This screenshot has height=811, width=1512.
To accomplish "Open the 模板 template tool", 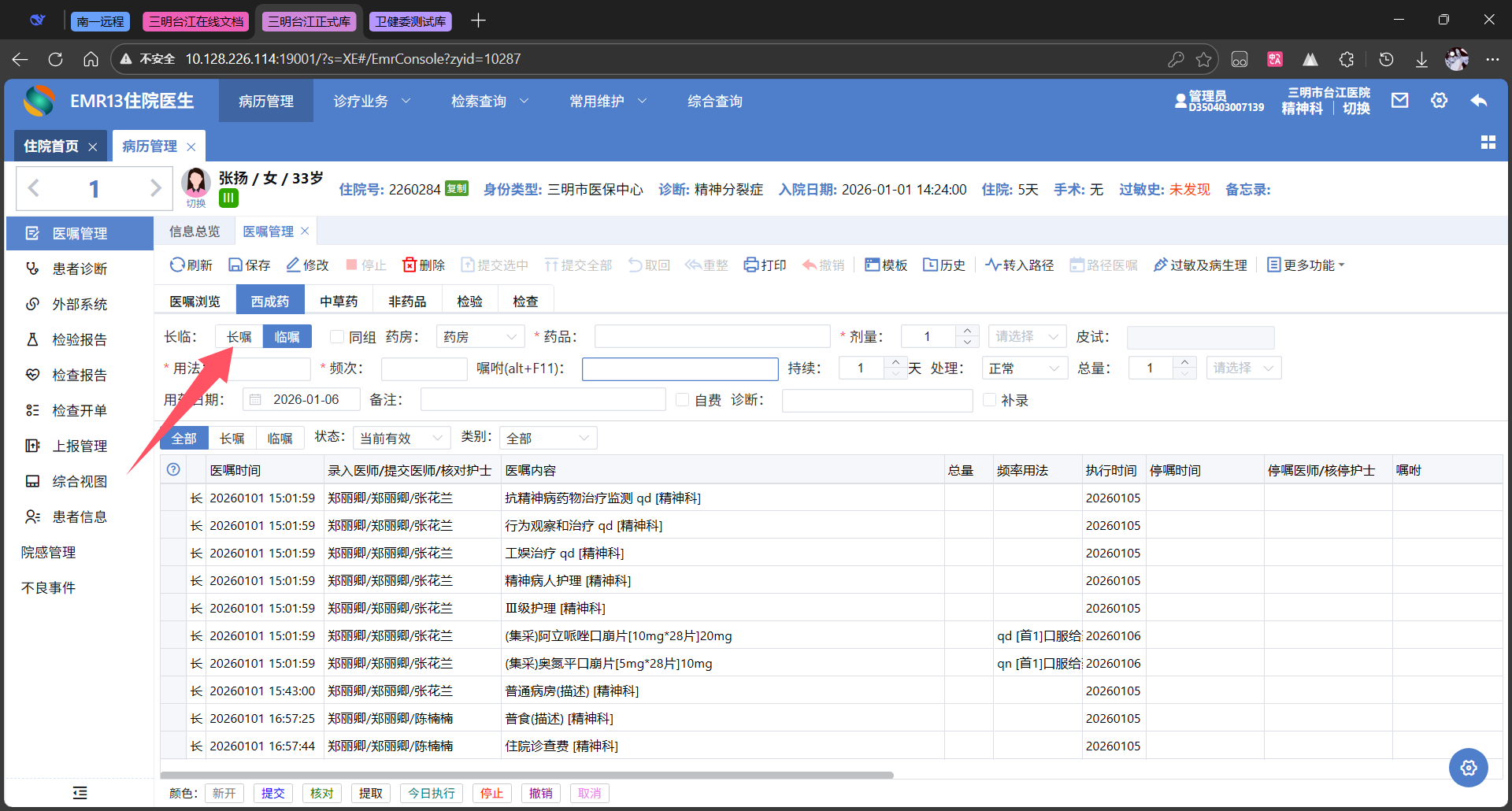I will pos(873,265).
